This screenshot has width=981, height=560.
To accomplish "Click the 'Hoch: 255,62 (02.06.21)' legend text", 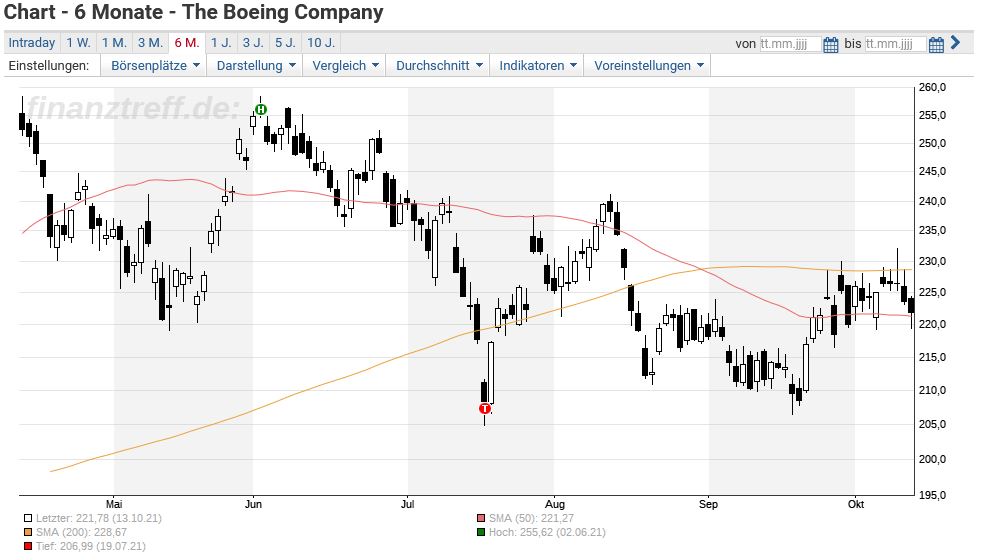I will tap(547, 532).
